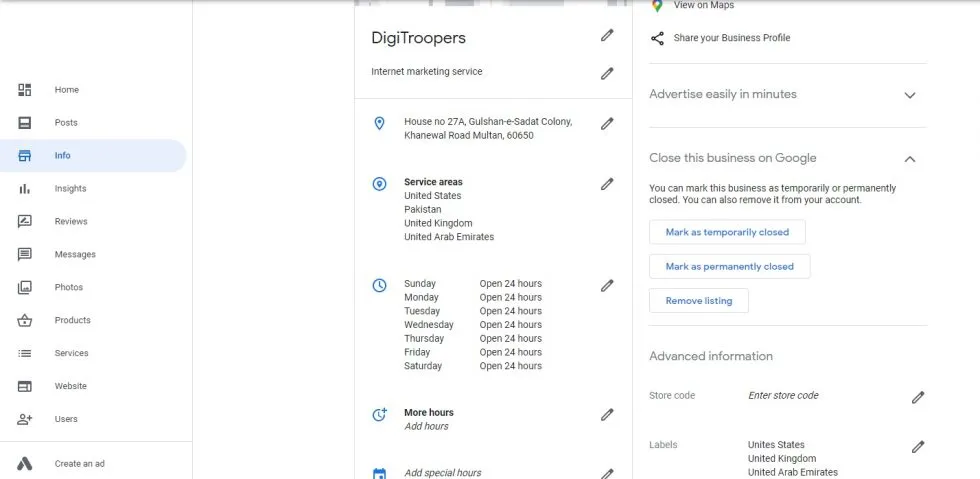Click pencil icon next to Internet marketing service
980x479 pixels.
(607, 73)
